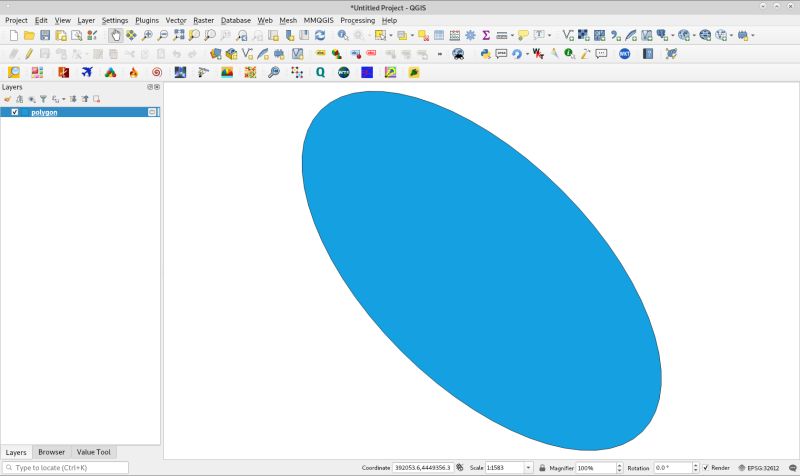Toggle polygon layer visibility checkbox
The width and height of the screenshot is (800, 476).
[15, 112]
